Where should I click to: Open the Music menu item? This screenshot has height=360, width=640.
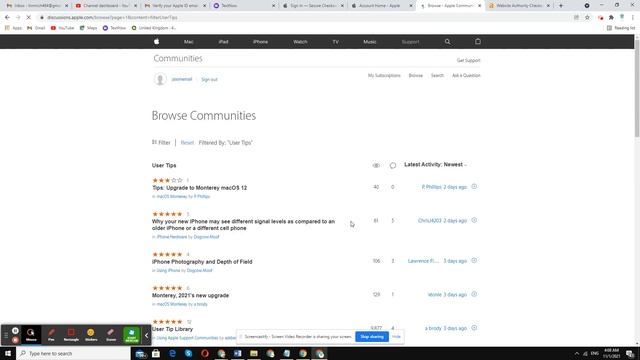click(370, 42)
